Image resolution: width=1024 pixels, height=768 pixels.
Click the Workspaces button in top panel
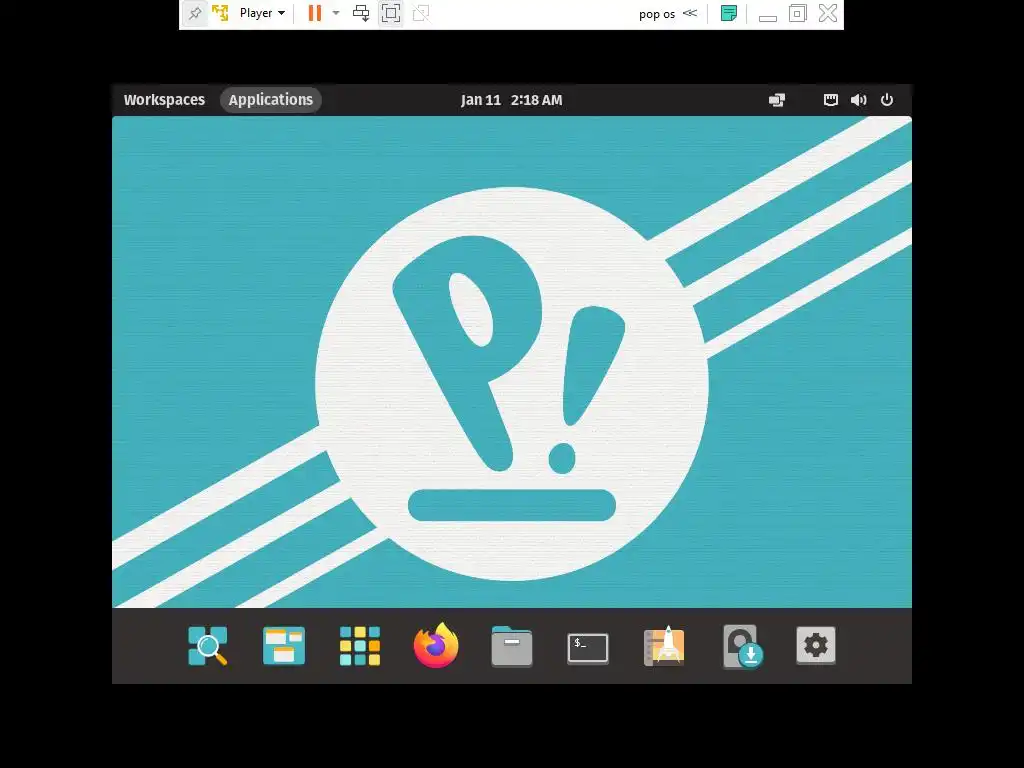(165, 100)
